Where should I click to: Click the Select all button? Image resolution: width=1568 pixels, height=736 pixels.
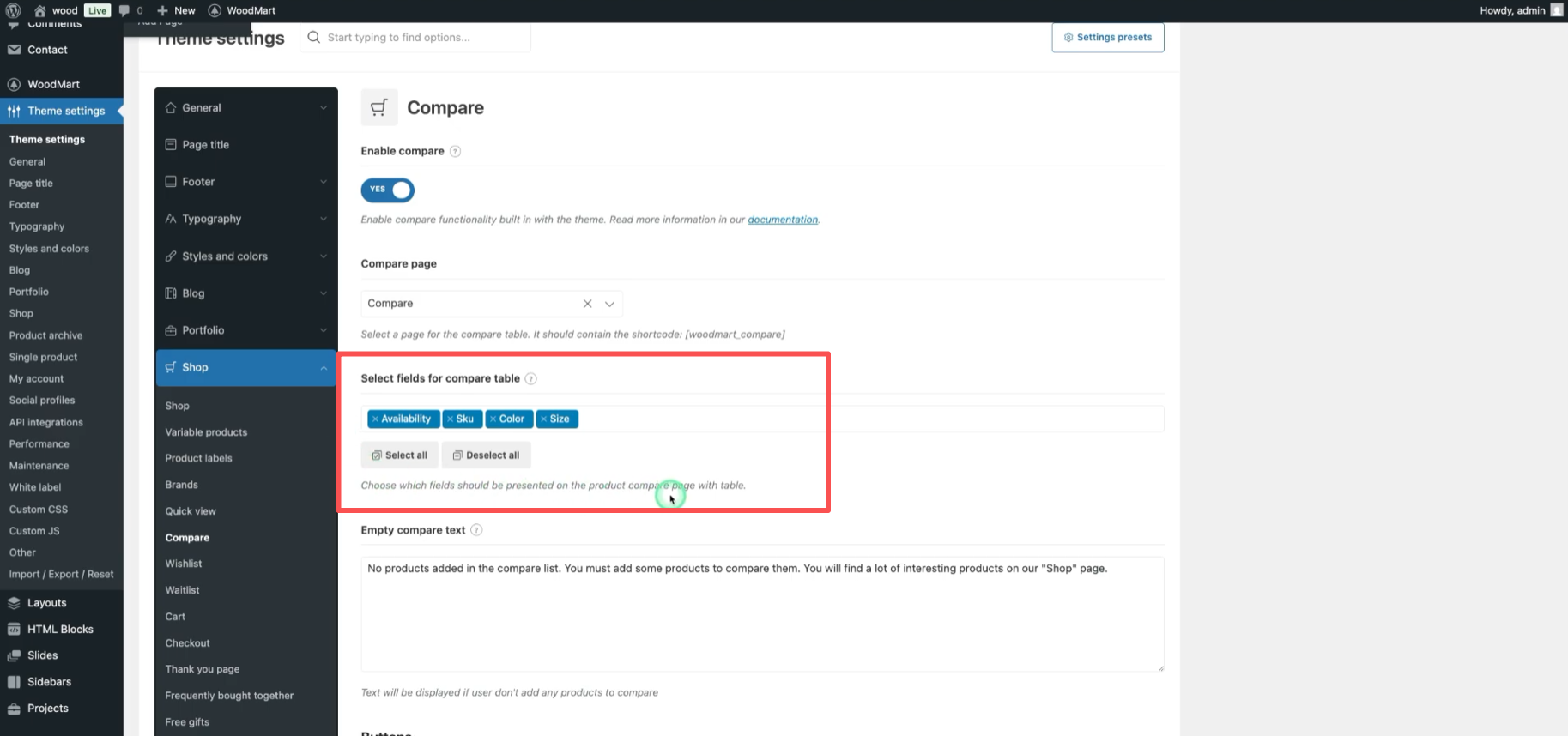(400, 455)
